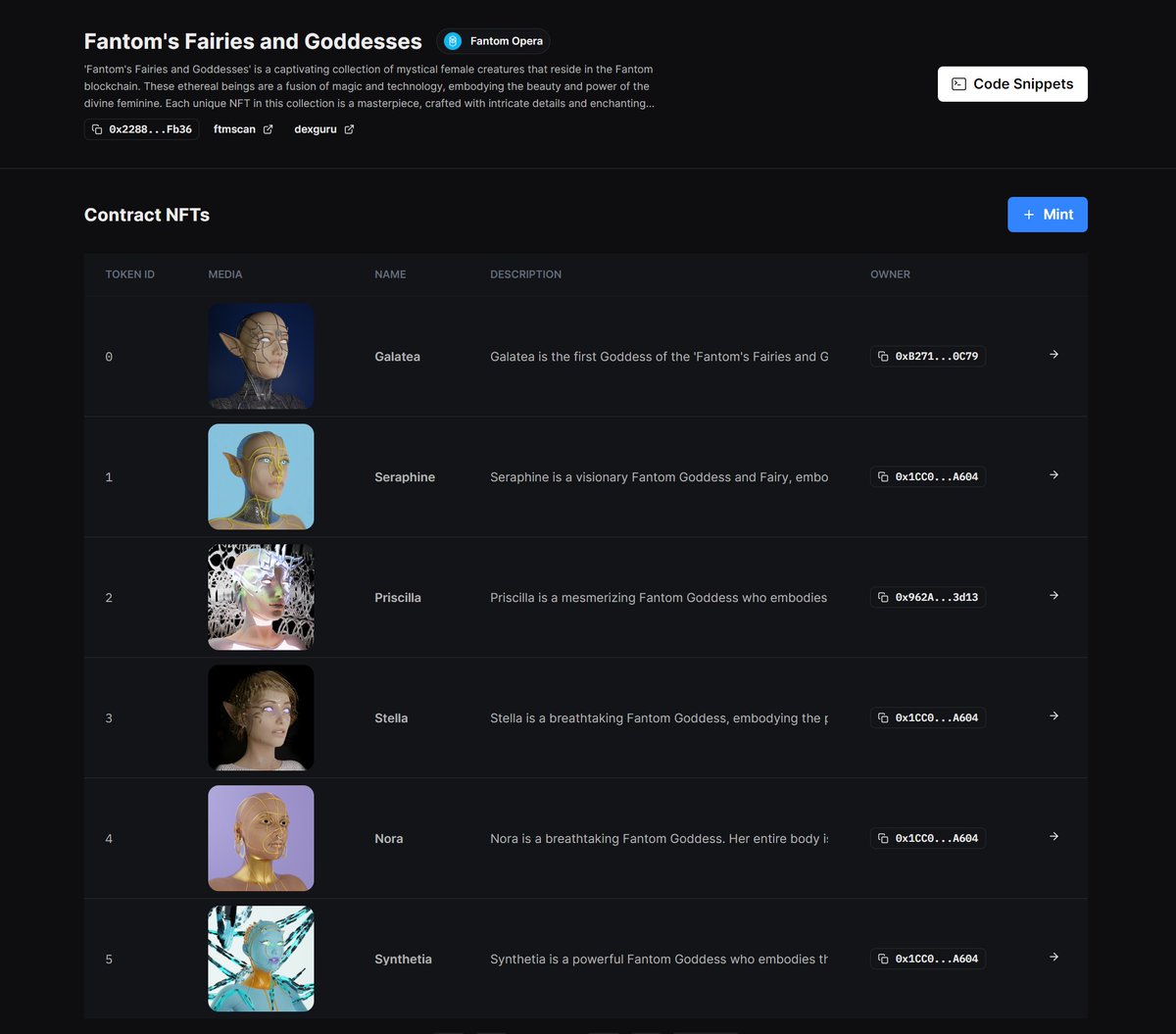Copy Priscilla's owner address 0x962A...3d13

click(928, 598)
